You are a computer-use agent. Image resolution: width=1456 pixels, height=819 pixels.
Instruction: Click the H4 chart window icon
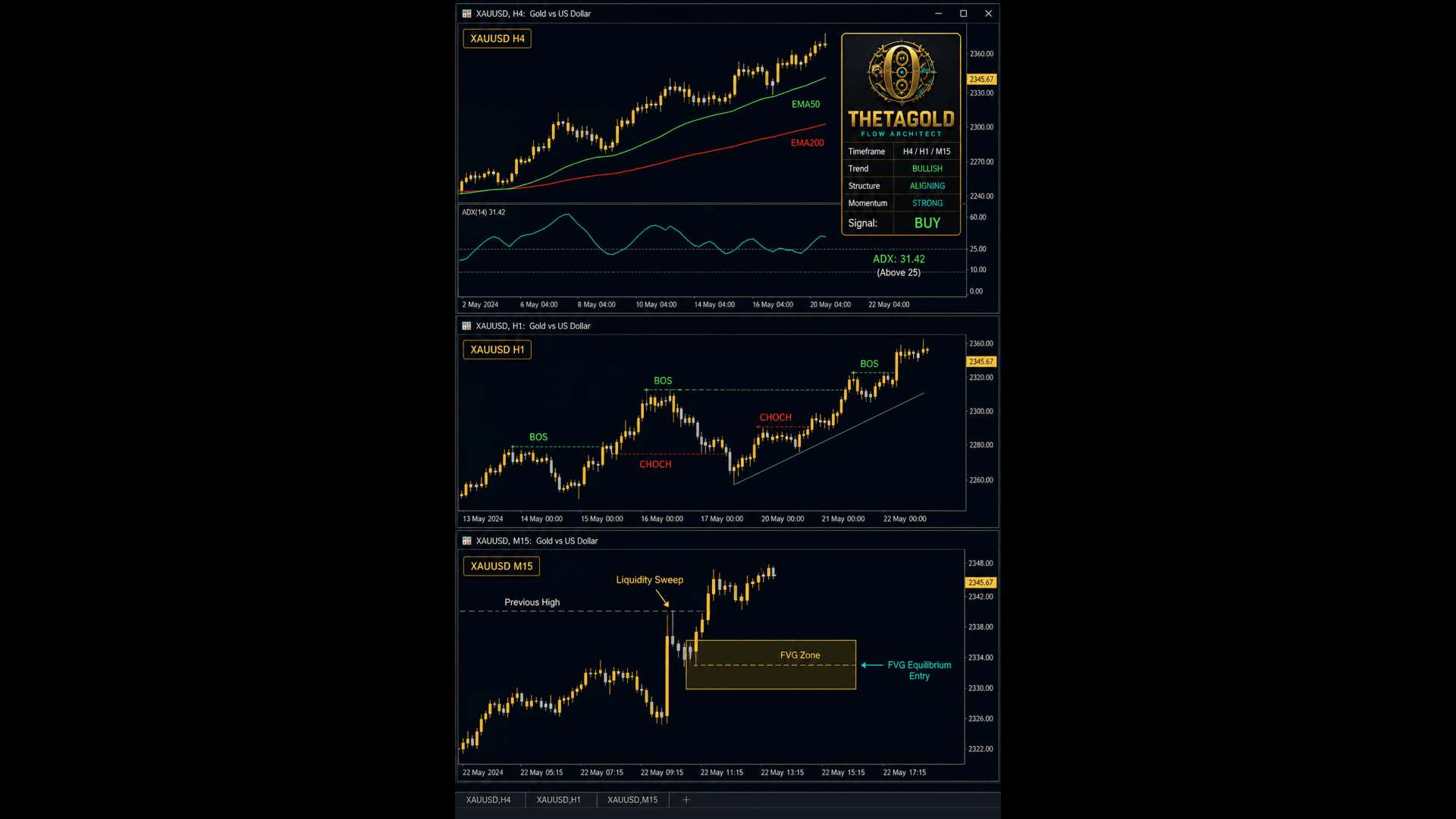pyautogui.click(x=466, y=14)
